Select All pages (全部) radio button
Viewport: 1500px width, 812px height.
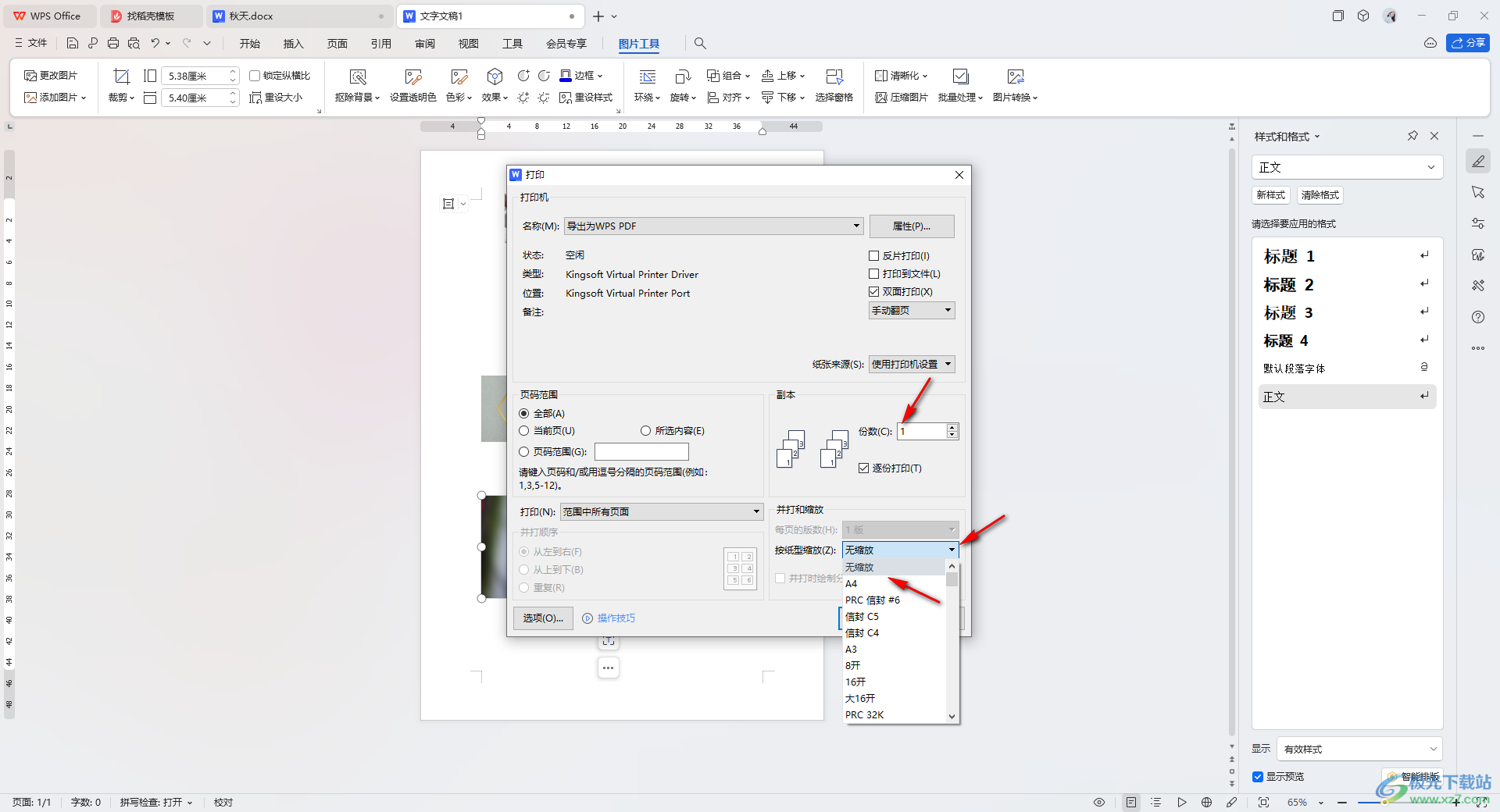point(524,414)
